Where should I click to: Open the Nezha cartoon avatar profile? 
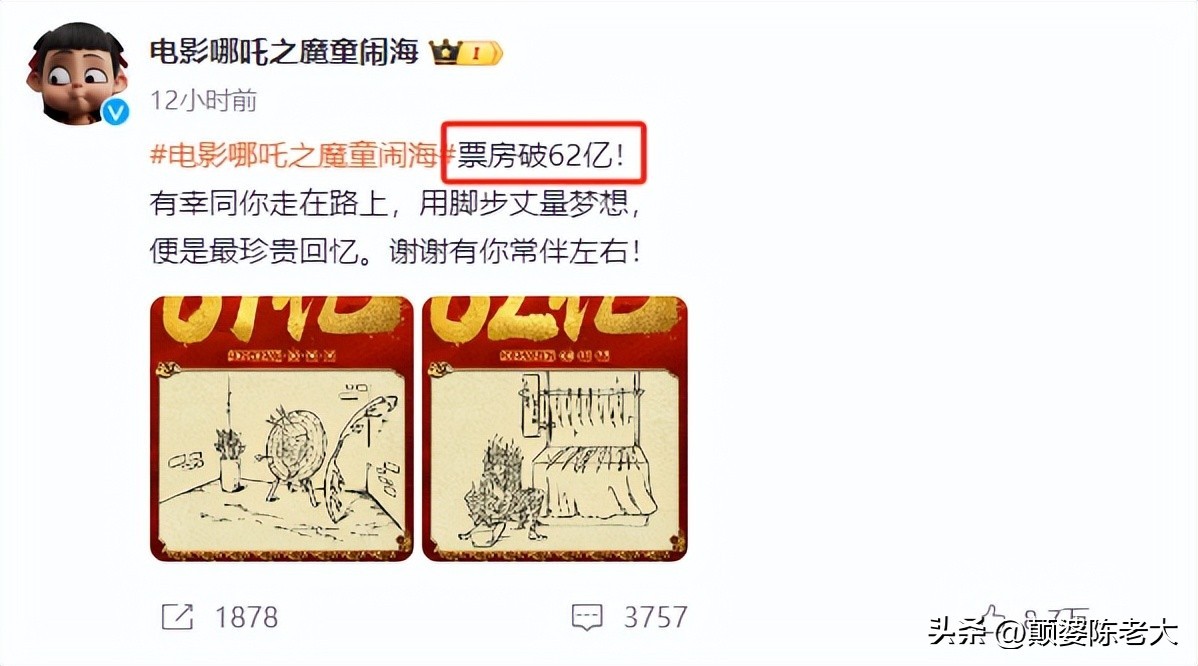pos(76,74)
